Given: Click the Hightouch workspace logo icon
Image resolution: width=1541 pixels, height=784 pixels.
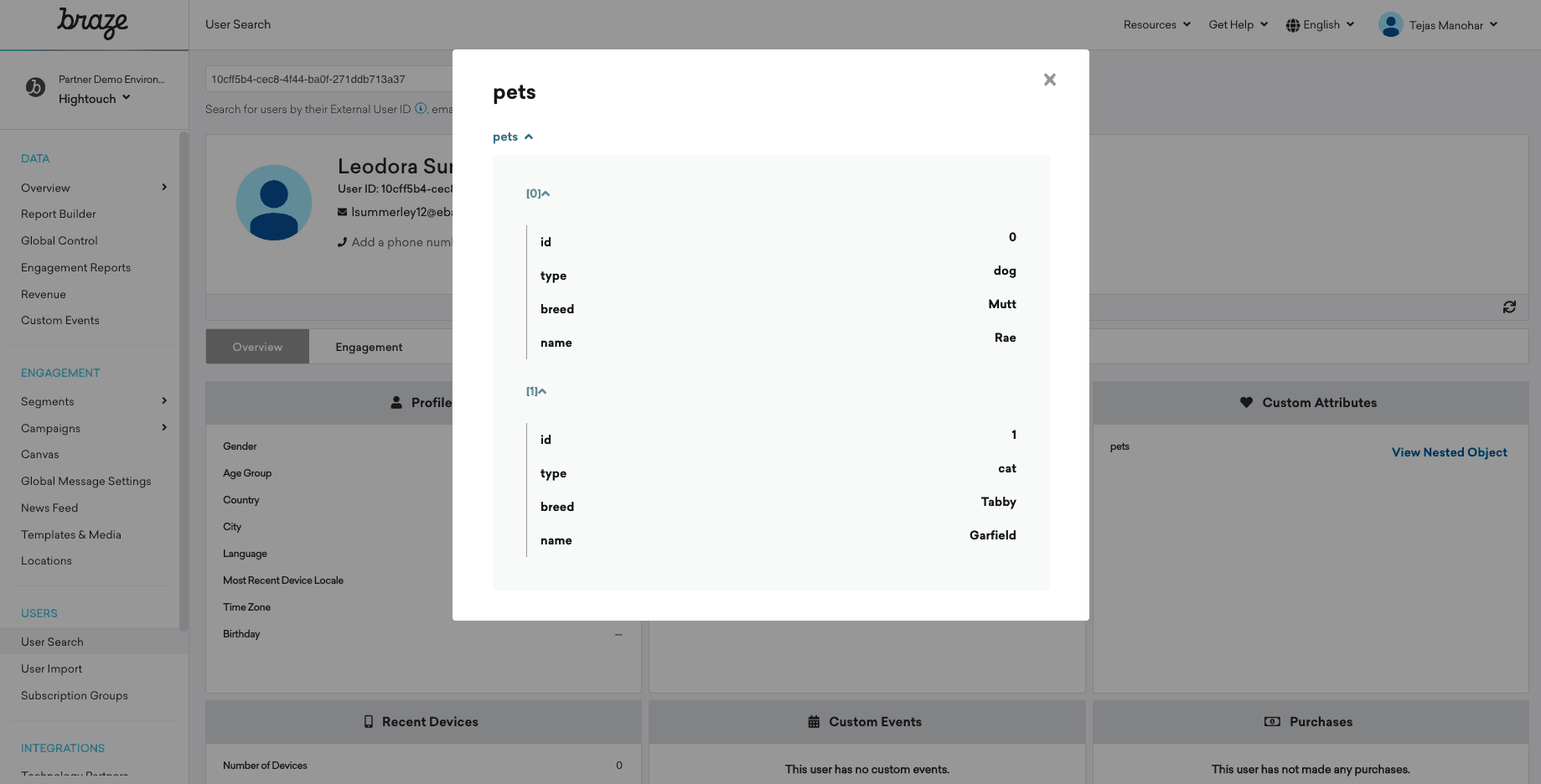Looking at the screenshot, I should (35, 87).
